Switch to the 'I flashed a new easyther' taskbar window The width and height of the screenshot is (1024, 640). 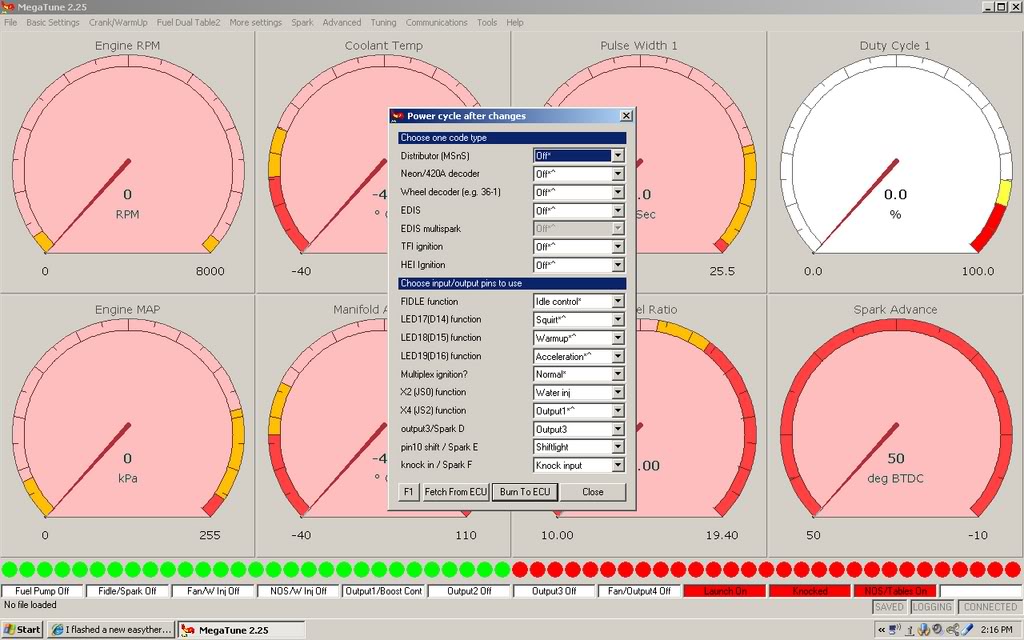coord(112,630)
